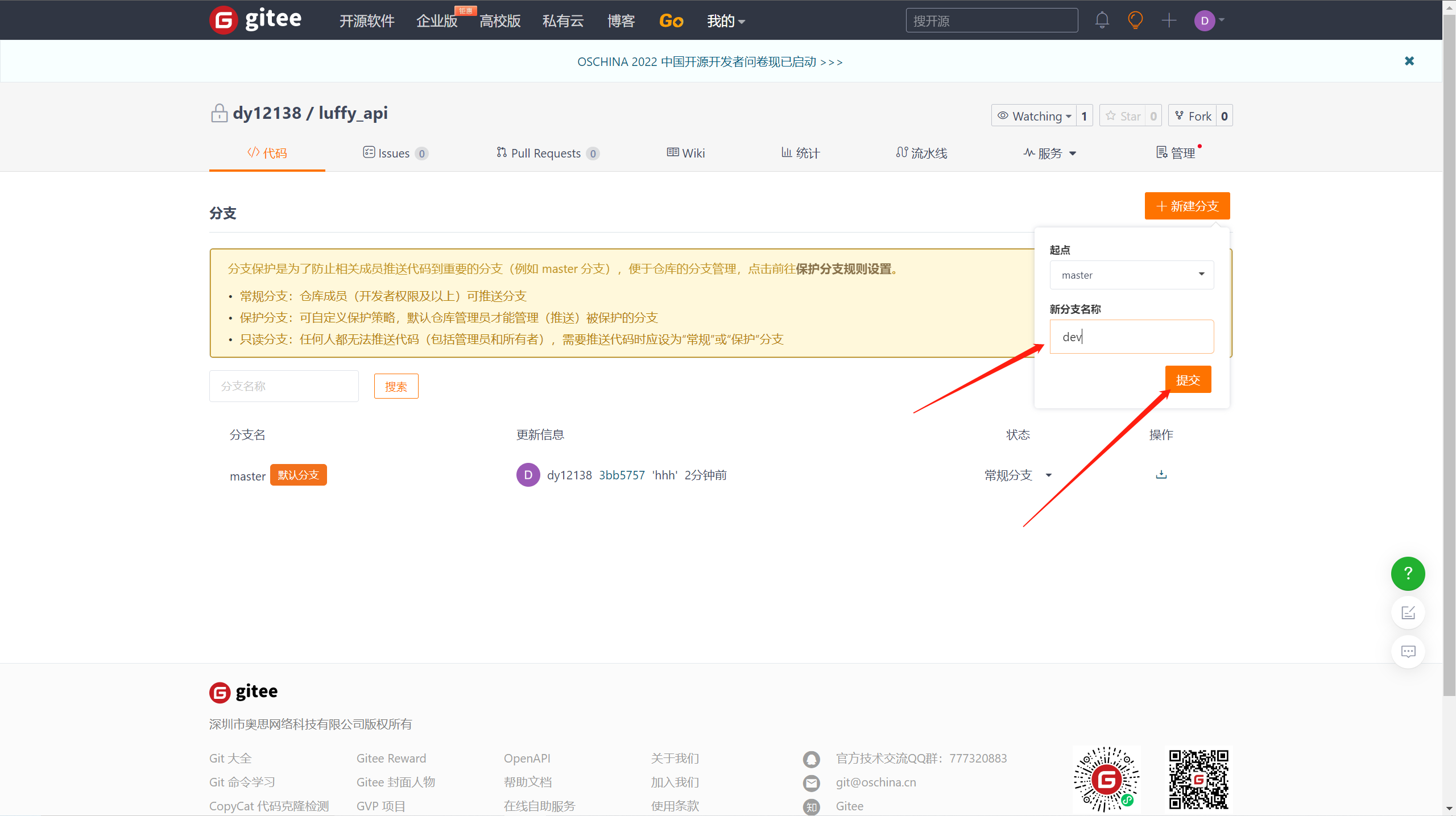The width and height of the screenshot is (1456, 816).
Task: Click the page vertical scrollbar
Action: coord(1449,364)
